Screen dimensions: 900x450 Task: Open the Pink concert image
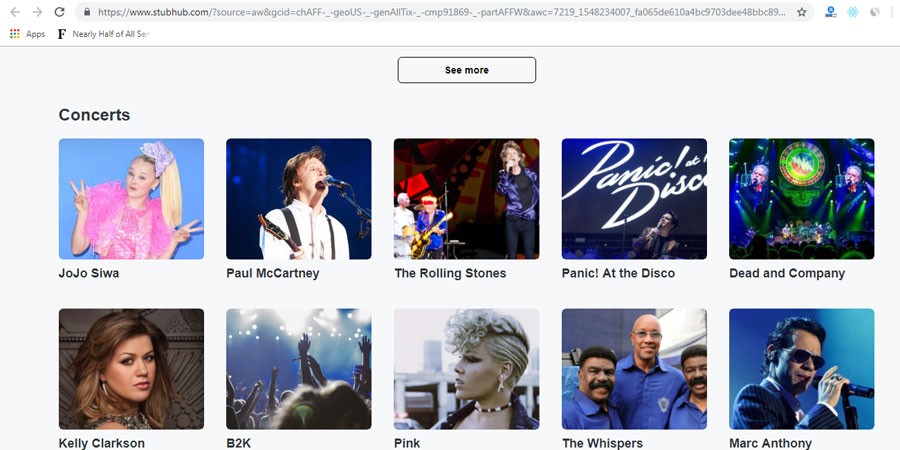point(466,368)
